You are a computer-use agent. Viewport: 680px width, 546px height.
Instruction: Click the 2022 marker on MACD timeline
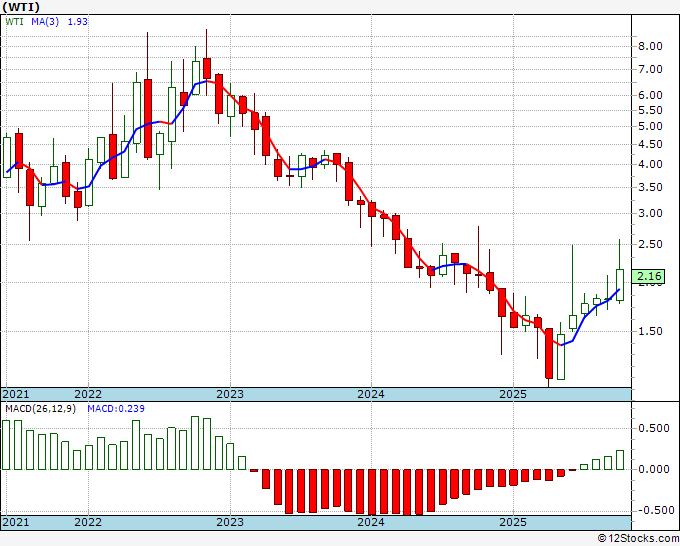tap(88, 522)
